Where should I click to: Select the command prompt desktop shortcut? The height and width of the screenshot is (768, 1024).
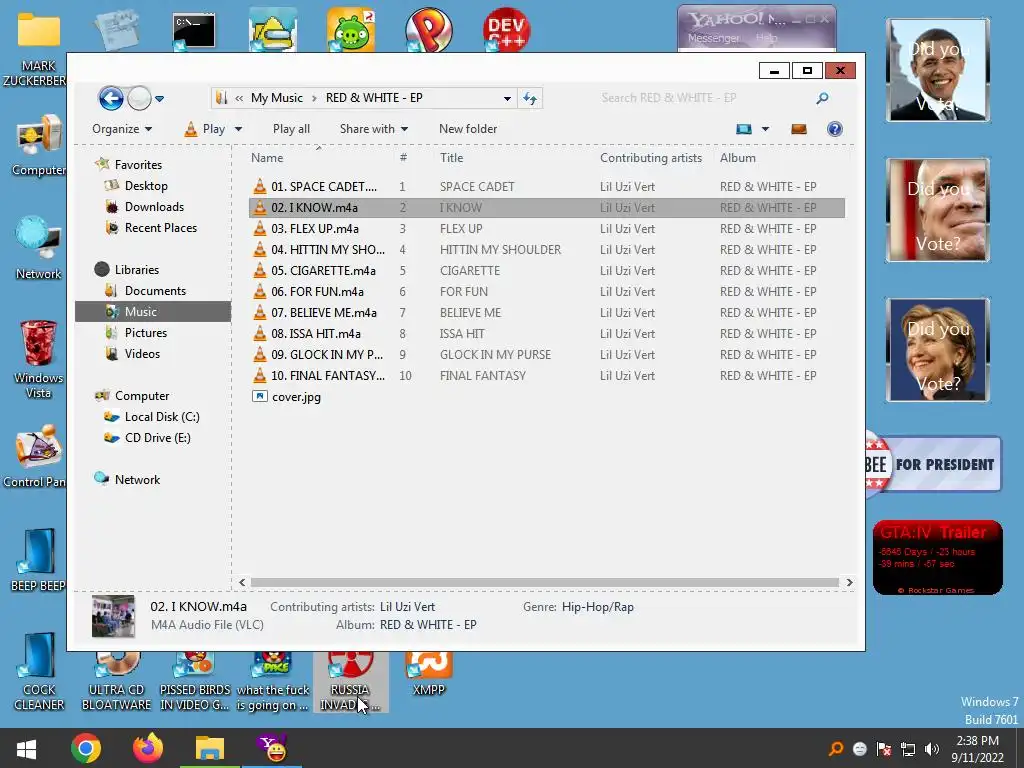194,31
